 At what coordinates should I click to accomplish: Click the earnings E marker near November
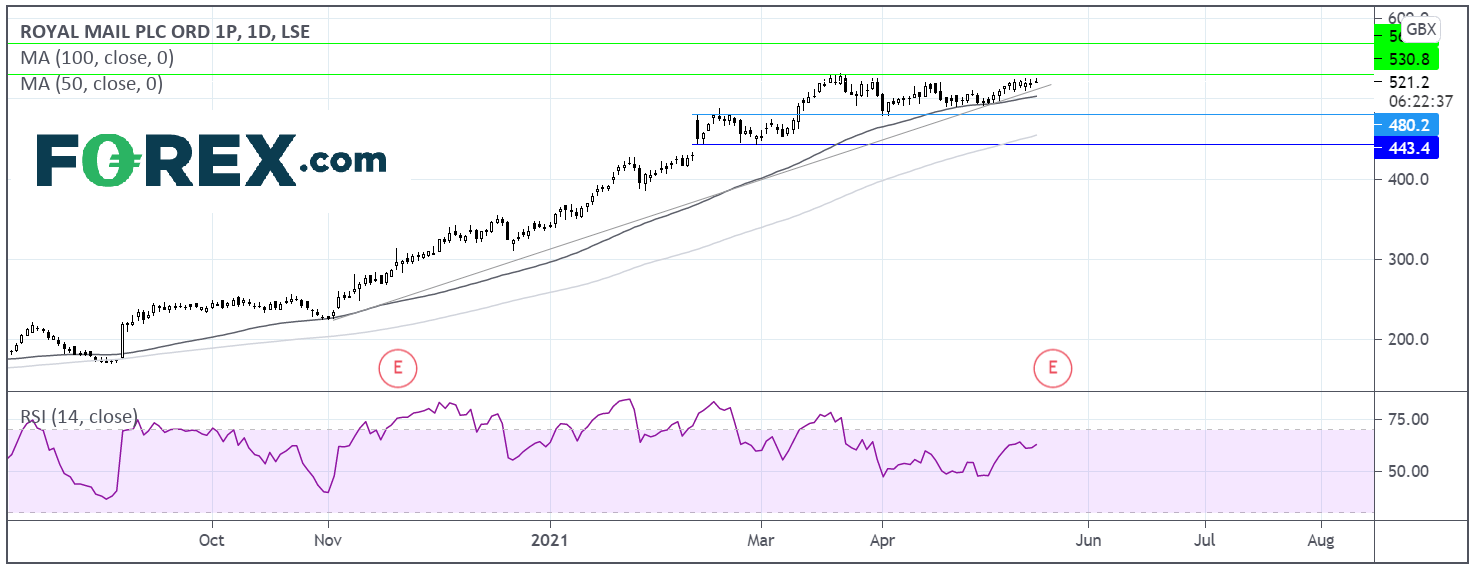click(397, 368)
